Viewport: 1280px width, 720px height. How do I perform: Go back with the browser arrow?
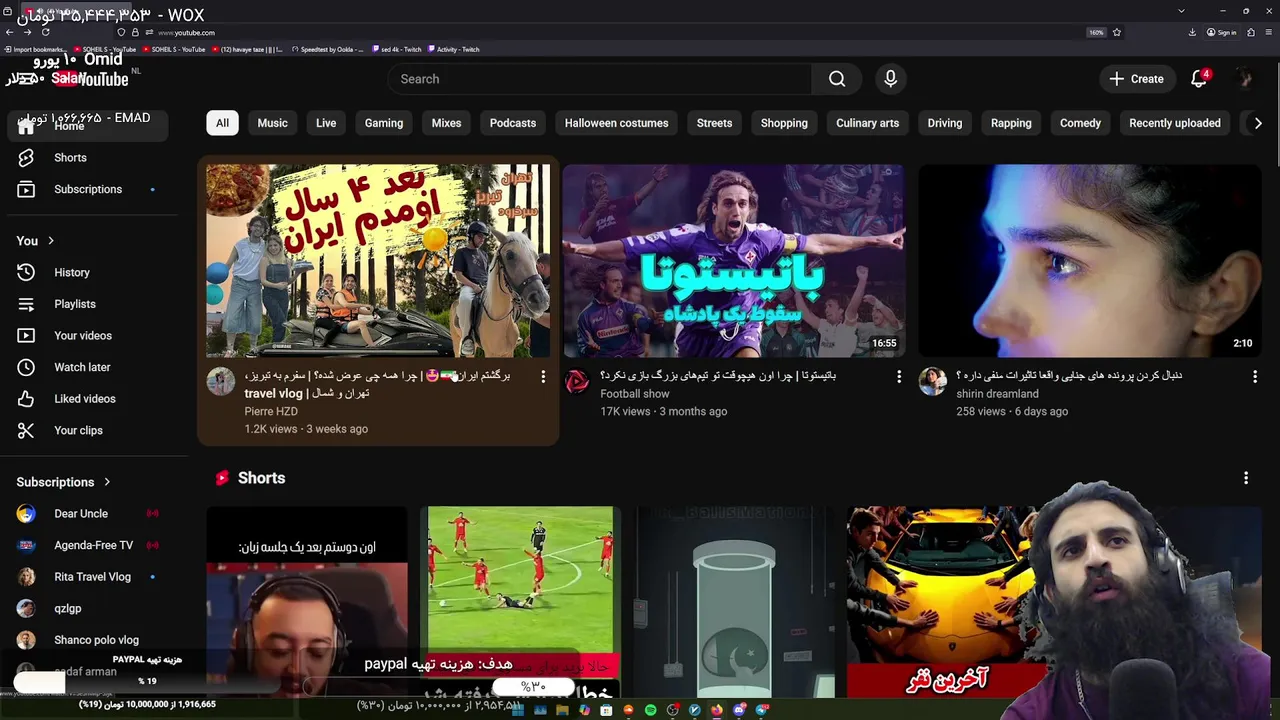point(10,32)
